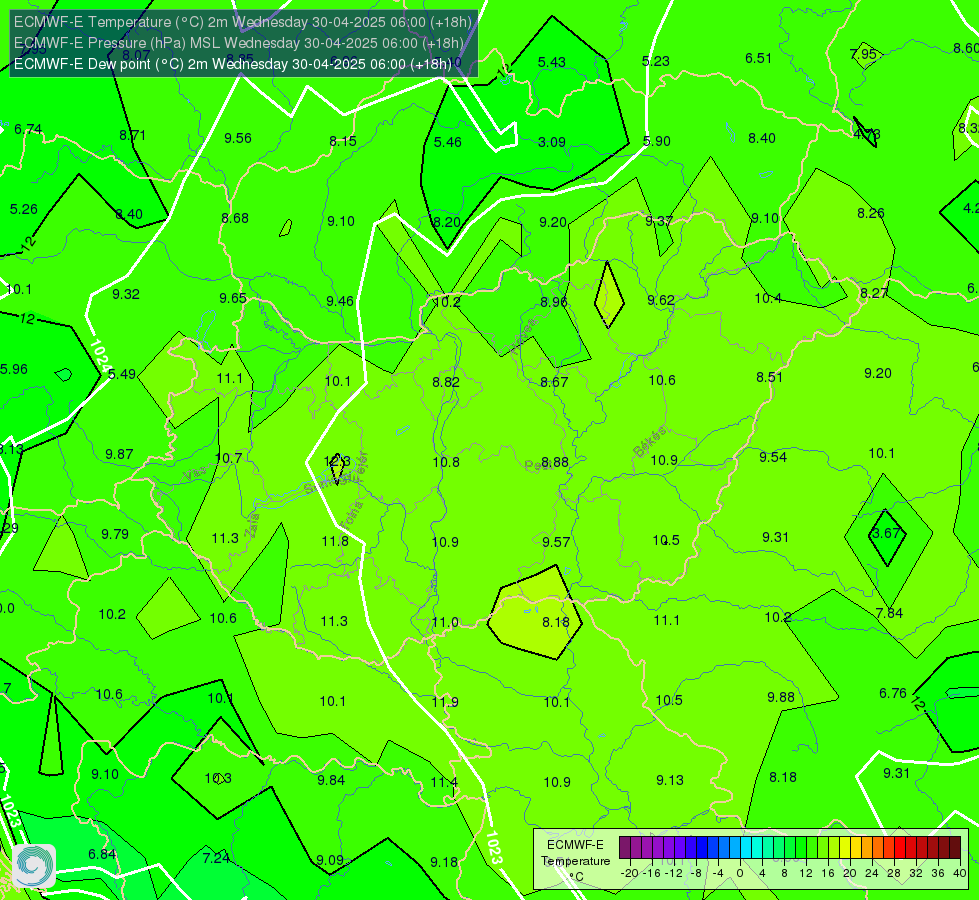Click the 6.74 temperature value
The width and height of the screenshot is (979, 900).
[x=28, y=129]
